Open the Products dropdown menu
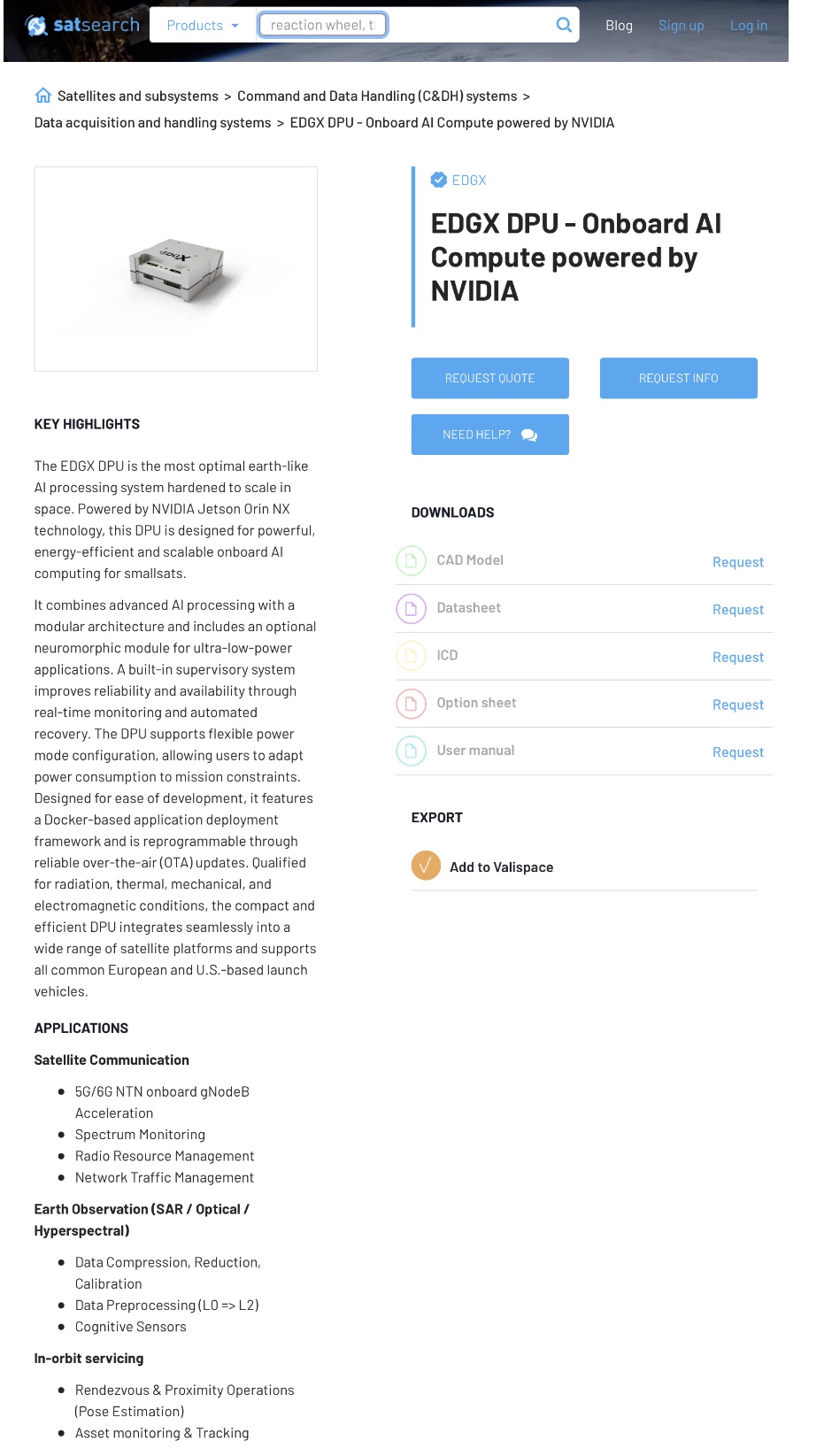Viewport: 824px width, 1456px height. coord(202,26)
